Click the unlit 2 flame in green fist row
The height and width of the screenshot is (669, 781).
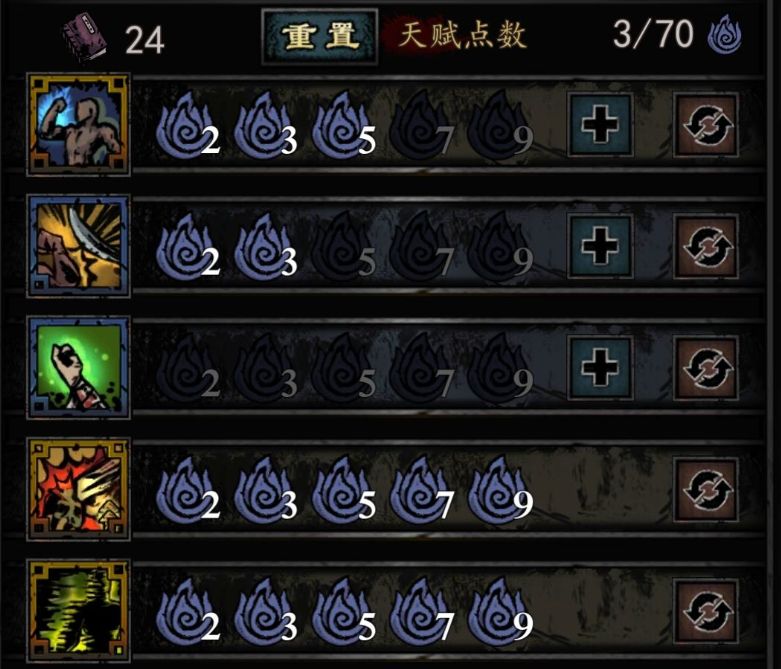[x=187, y=368]
